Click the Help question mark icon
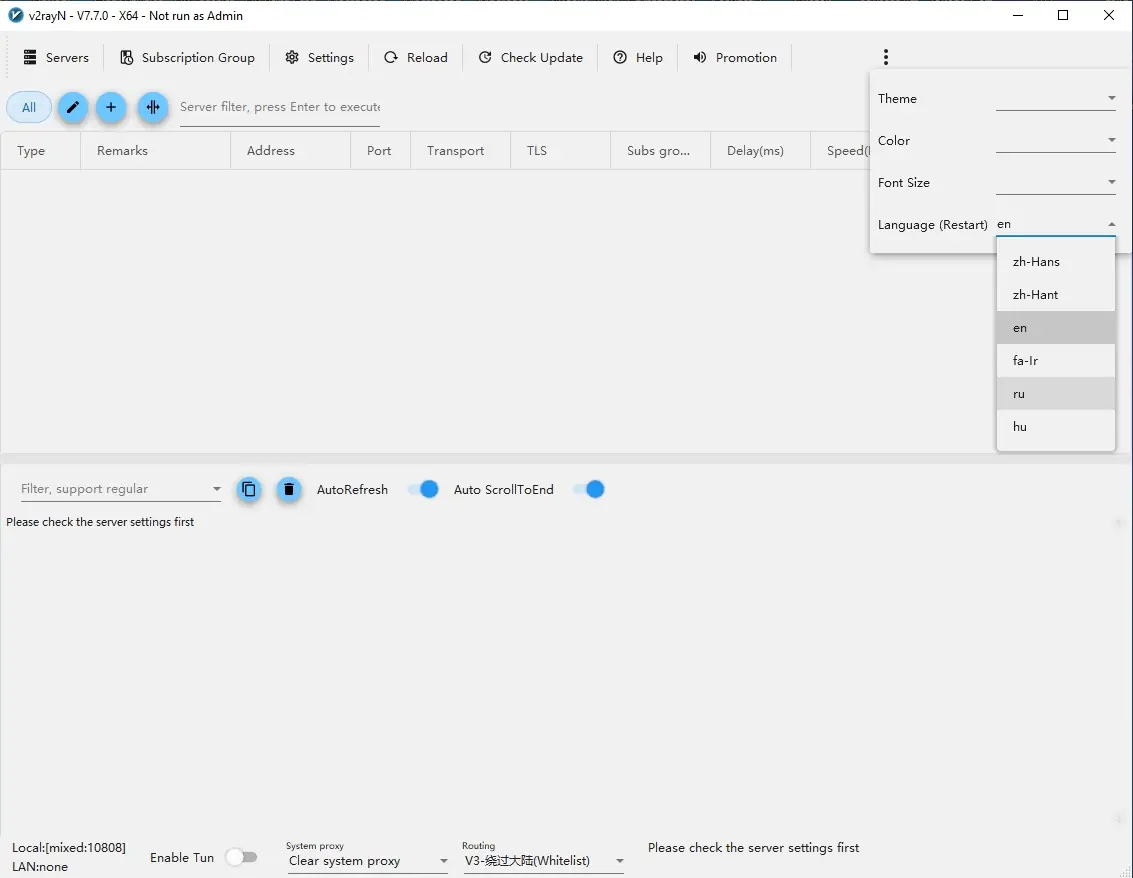Viewport: 1133px width, 878px height. click(x=620, y=57)
